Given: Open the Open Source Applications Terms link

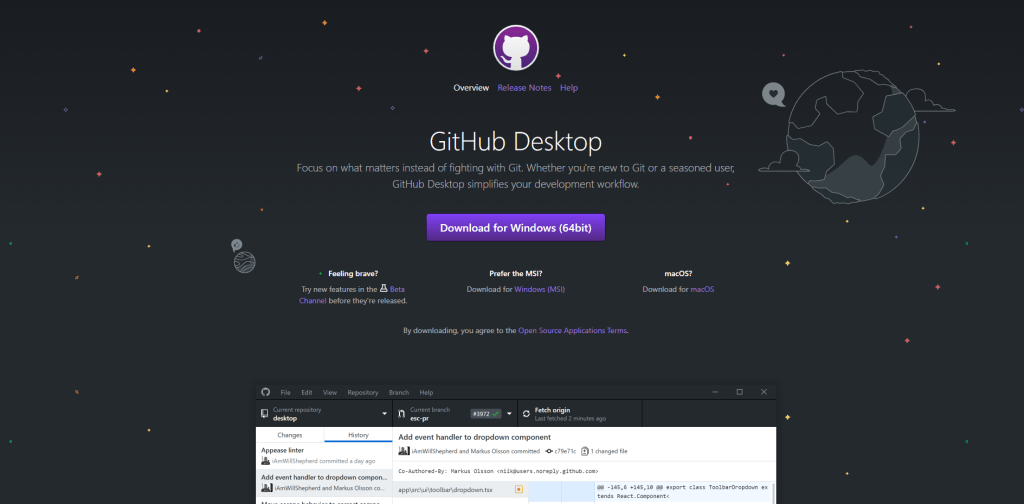Looking at the screenshot, I should tap(573, 330).
